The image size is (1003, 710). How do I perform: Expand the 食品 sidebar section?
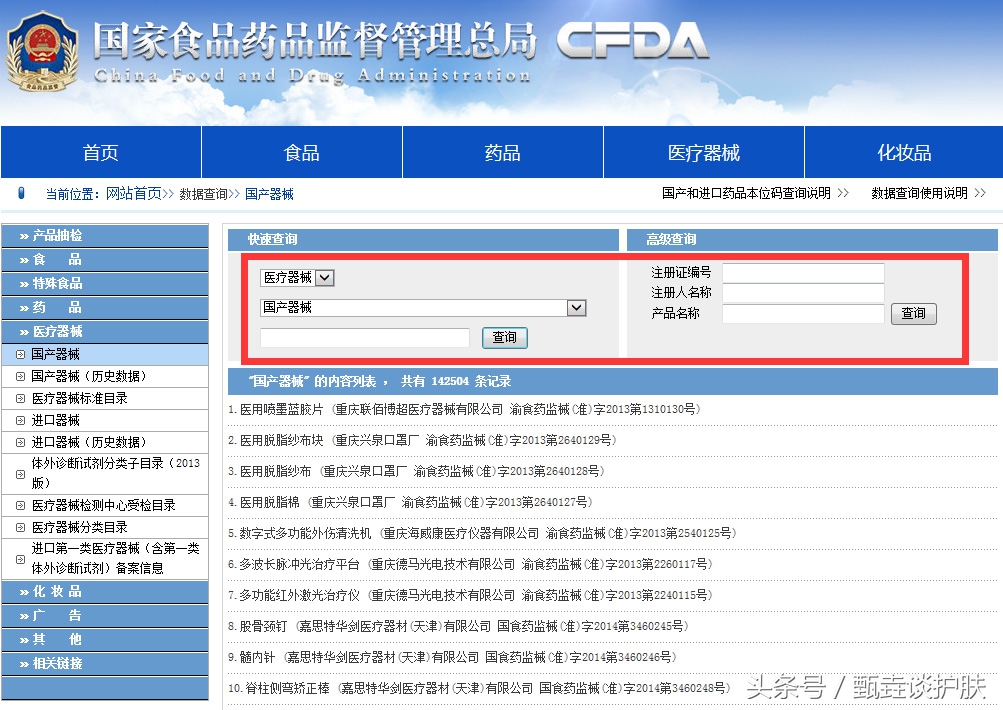point(105,259)
